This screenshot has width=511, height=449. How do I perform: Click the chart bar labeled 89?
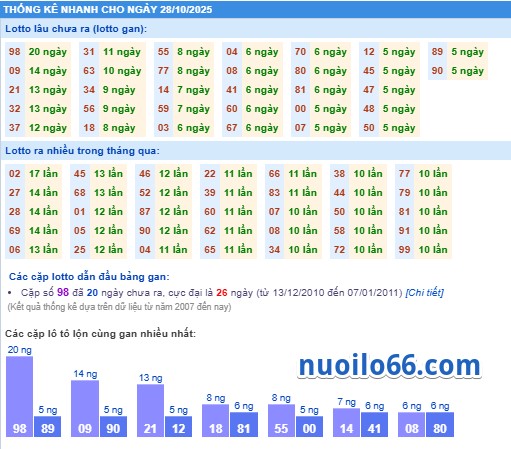pyautogui.click(x=47, y=426)
